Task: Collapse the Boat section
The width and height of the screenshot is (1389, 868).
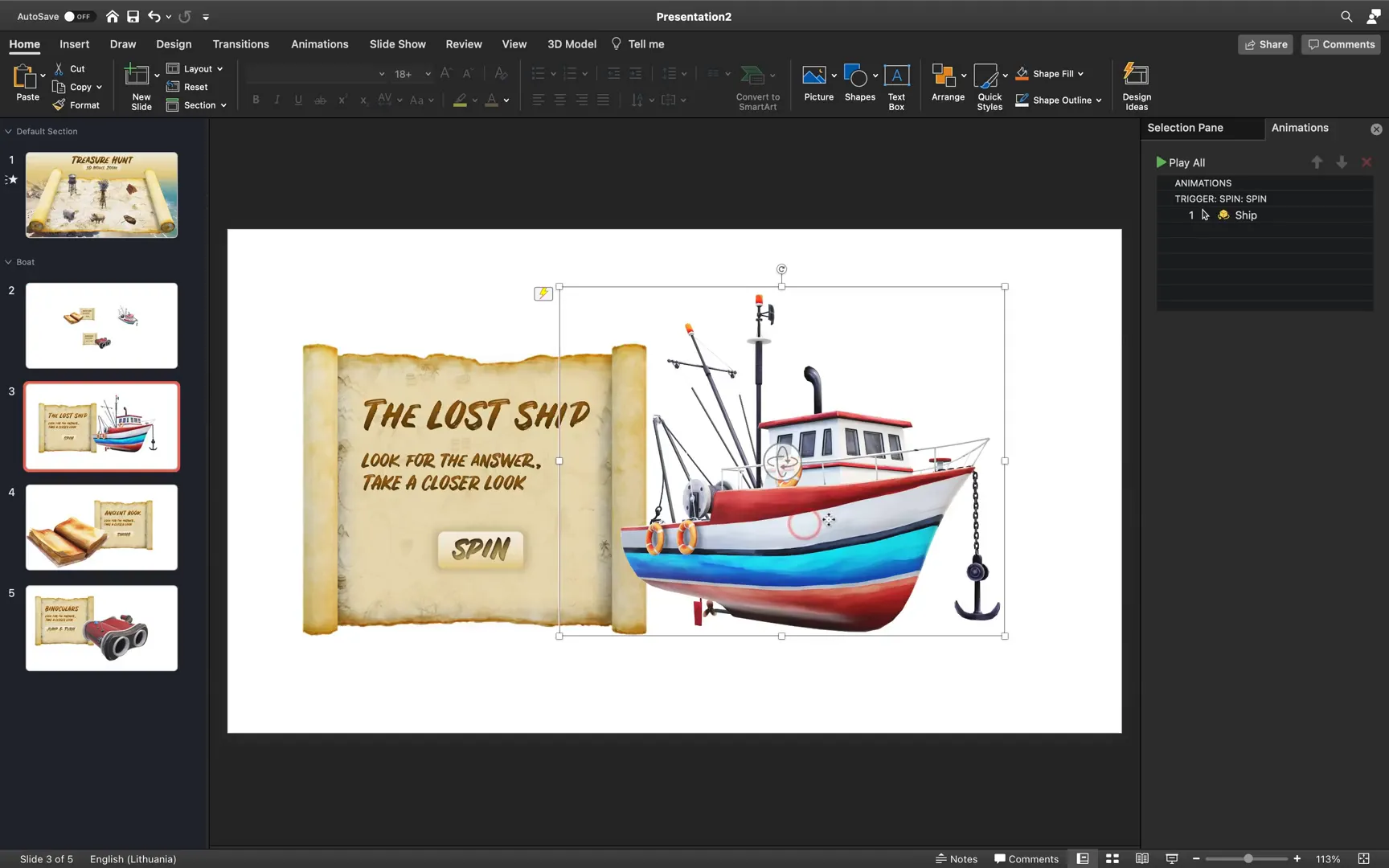Action: coord(8,262)
